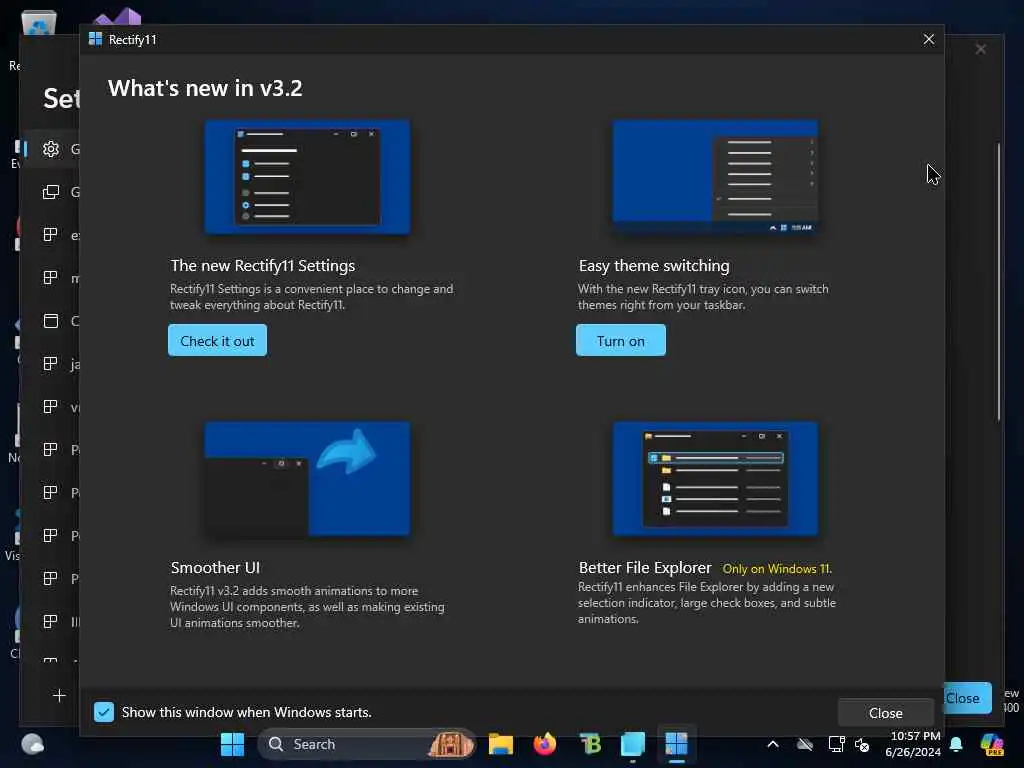
Task: Switch to the Rectify11 taskbar app
Action: tap(677, 744)
